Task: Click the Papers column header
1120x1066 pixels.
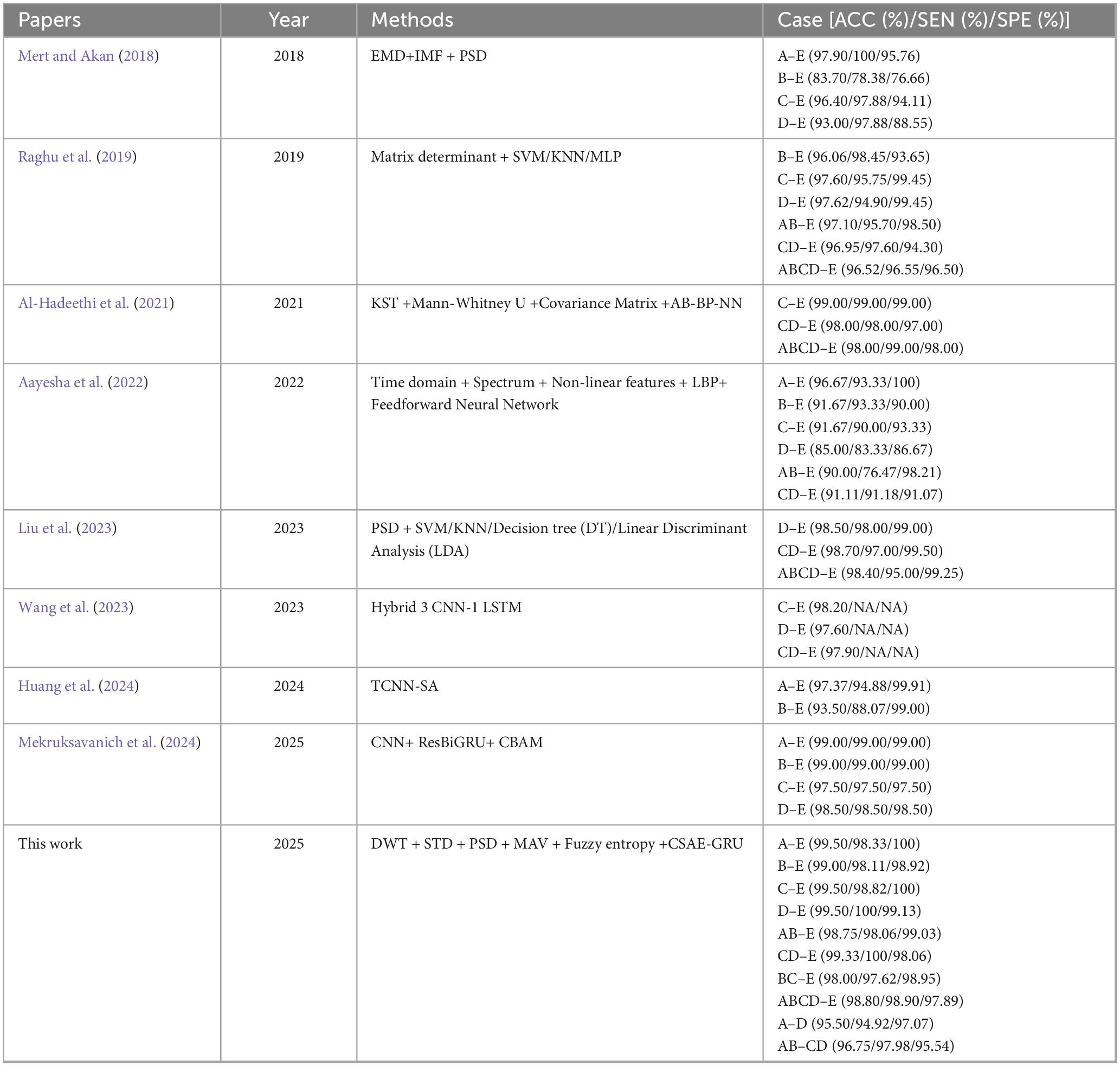Action: 49,20
